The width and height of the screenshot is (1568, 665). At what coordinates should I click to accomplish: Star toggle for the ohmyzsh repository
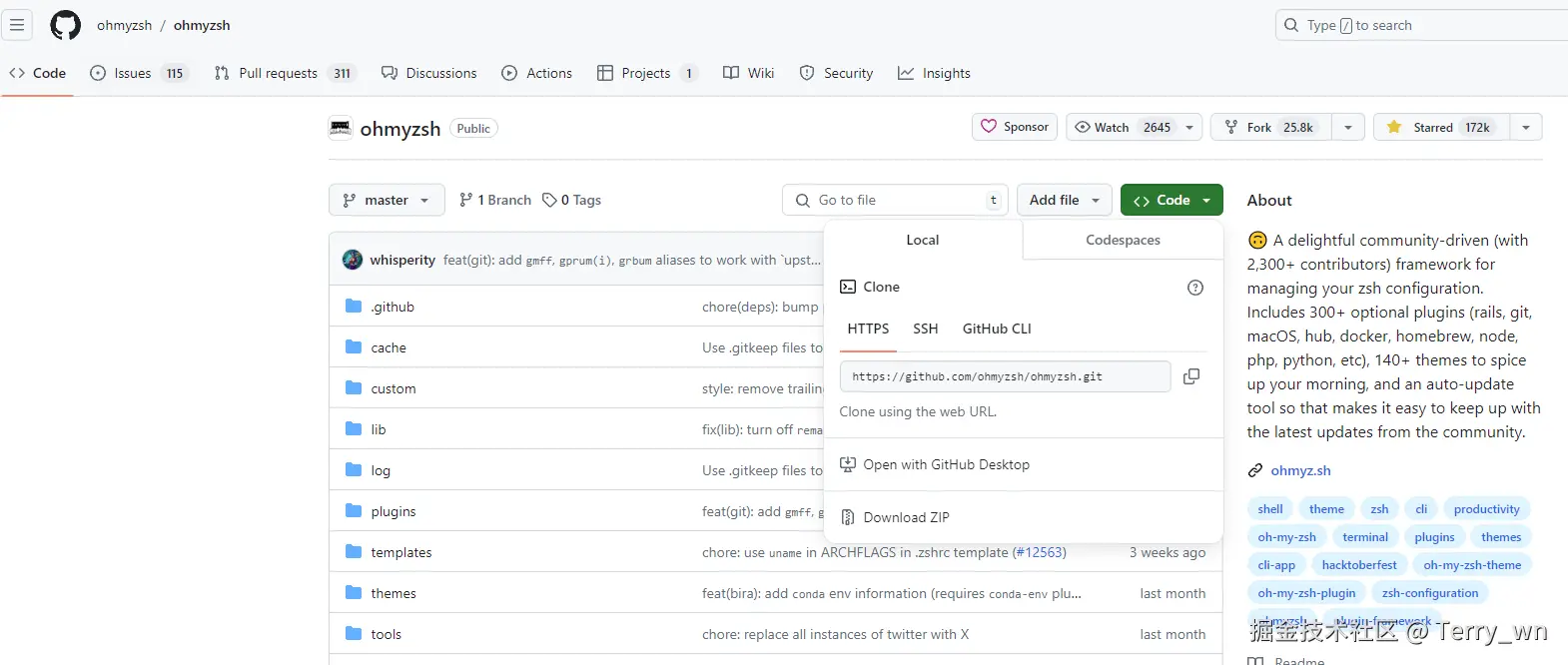(x=1440, y=127)
